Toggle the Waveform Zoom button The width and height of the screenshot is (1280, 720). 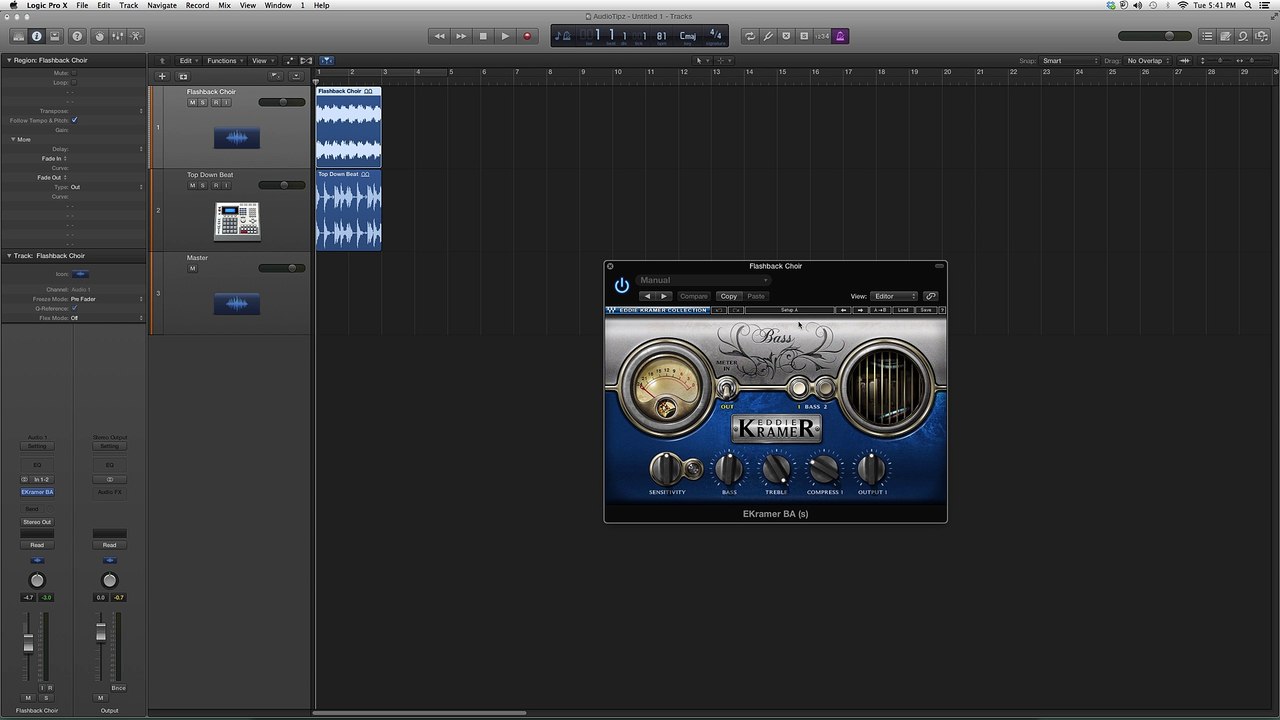point(1185,61)
